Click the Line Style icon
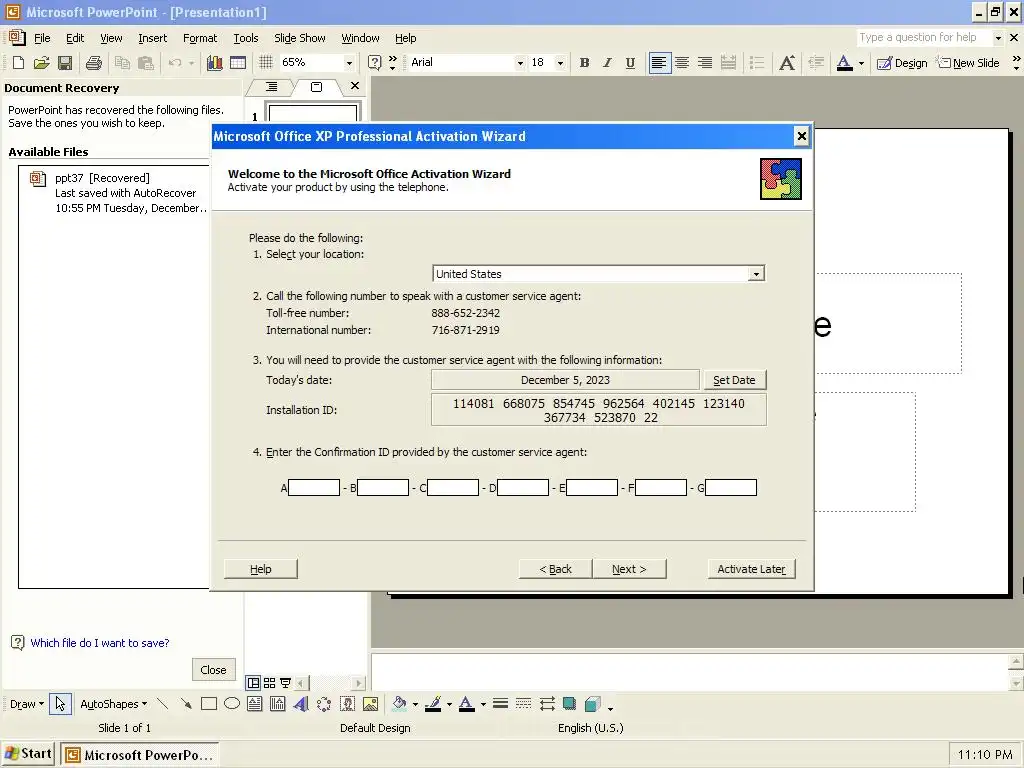This screenshot has width=1024, height=768. click(x=500, y=704)
